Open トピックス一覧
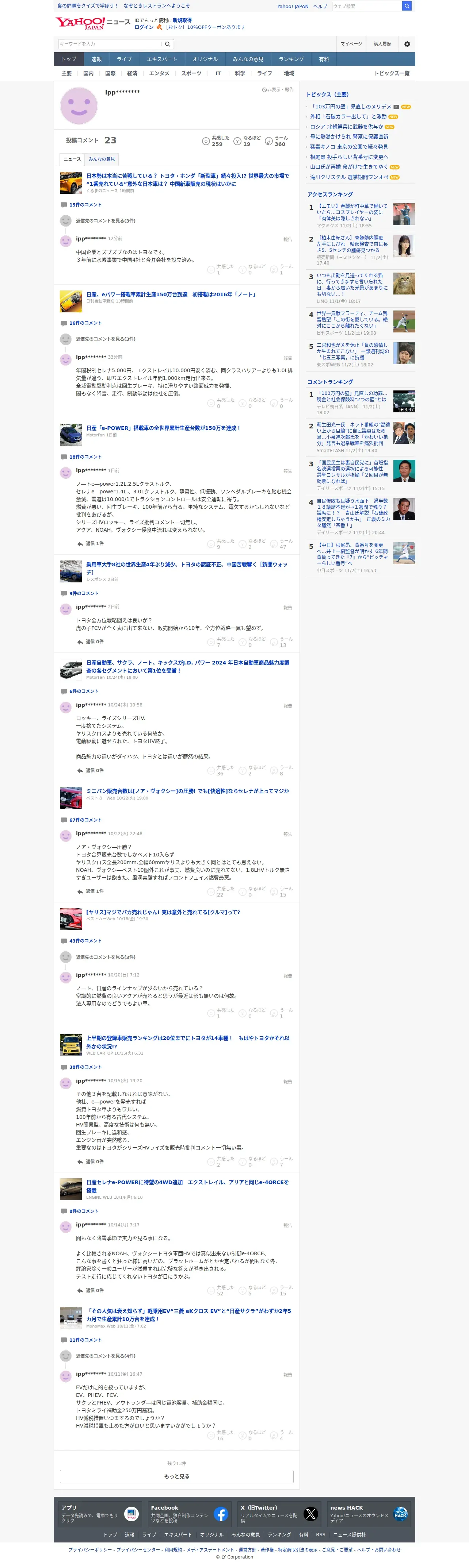Image resolution: width=469 pixels, height=1568 pixels. coord(392,74)
